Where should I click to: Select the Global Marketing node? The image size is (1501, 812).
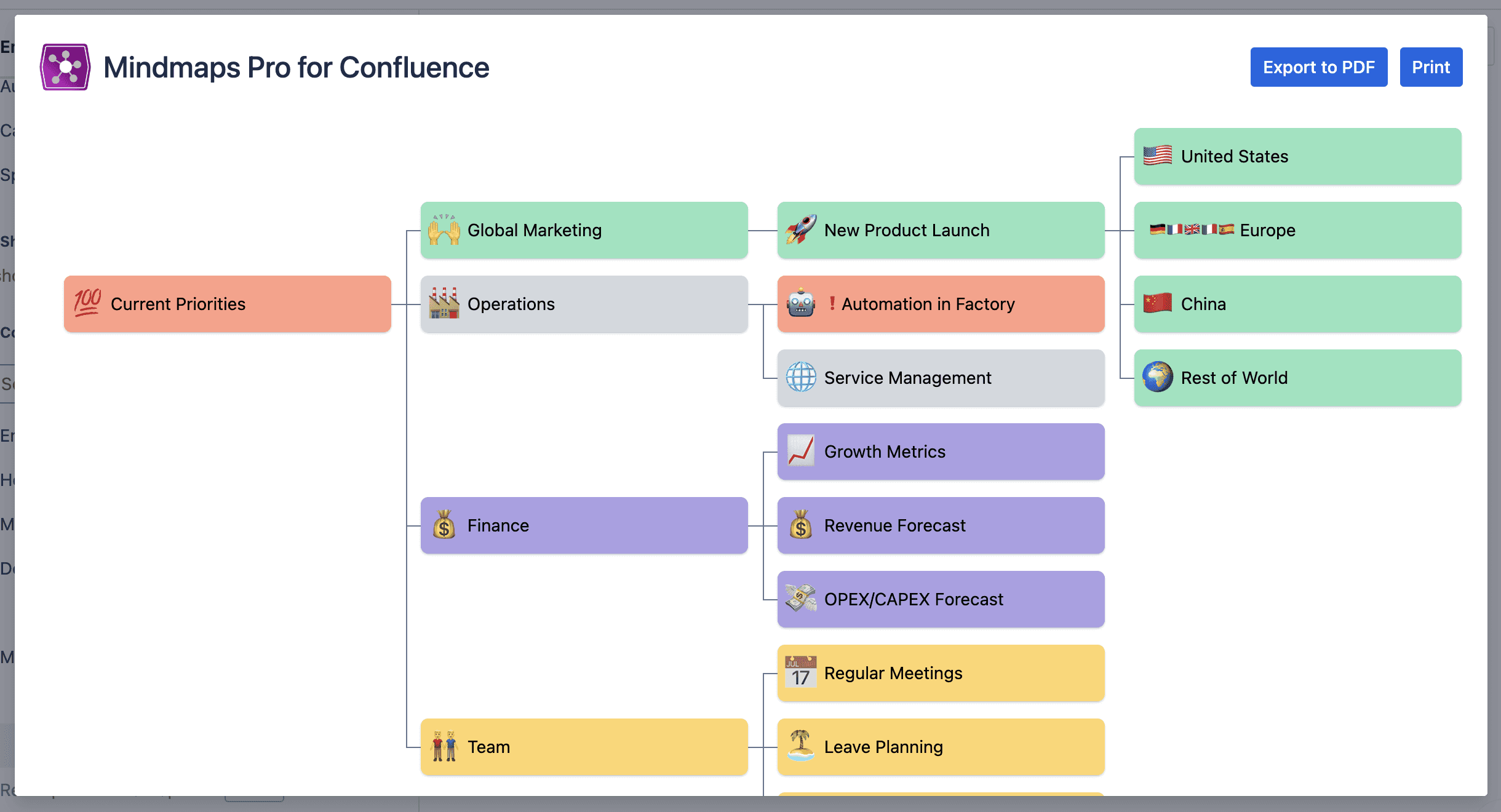tap(584, 230)
